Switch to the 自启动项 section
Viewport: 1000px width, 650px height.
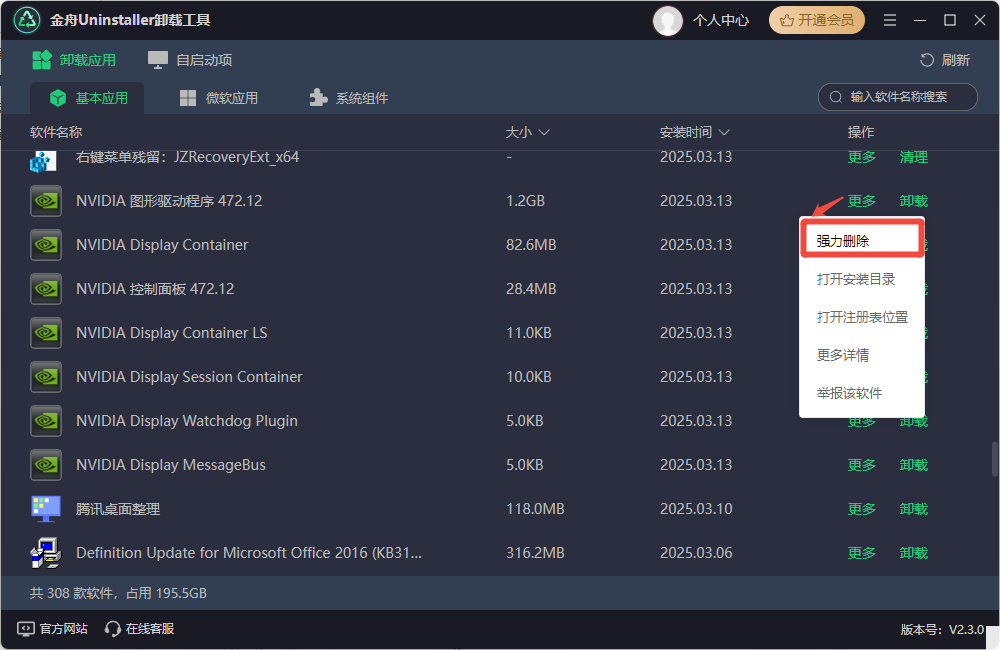(191, 60)
